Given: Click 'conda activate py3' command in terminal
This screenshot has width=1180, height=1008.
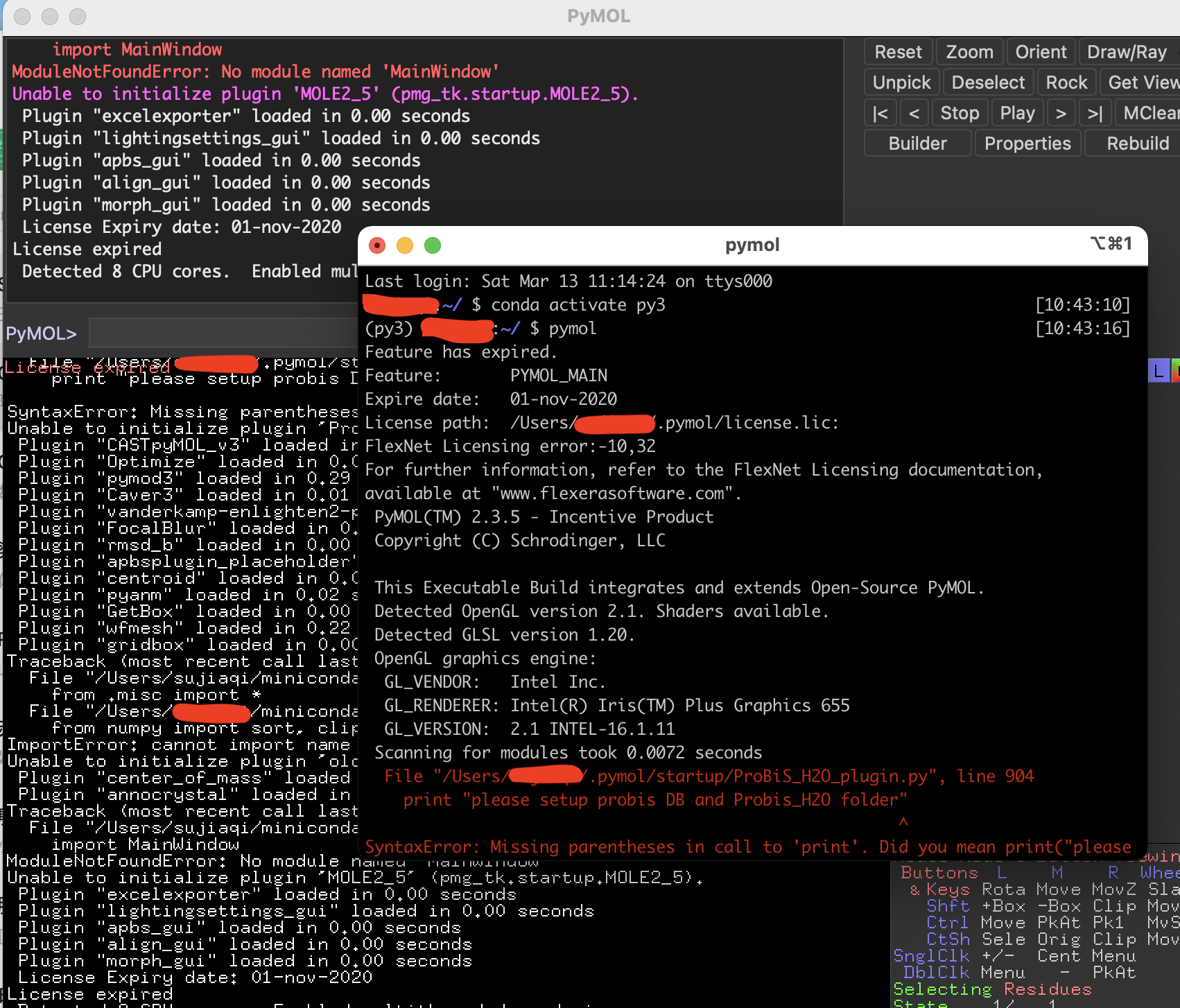Looking at the screenshot, I should pyautogui.click(x=578, y=305).
